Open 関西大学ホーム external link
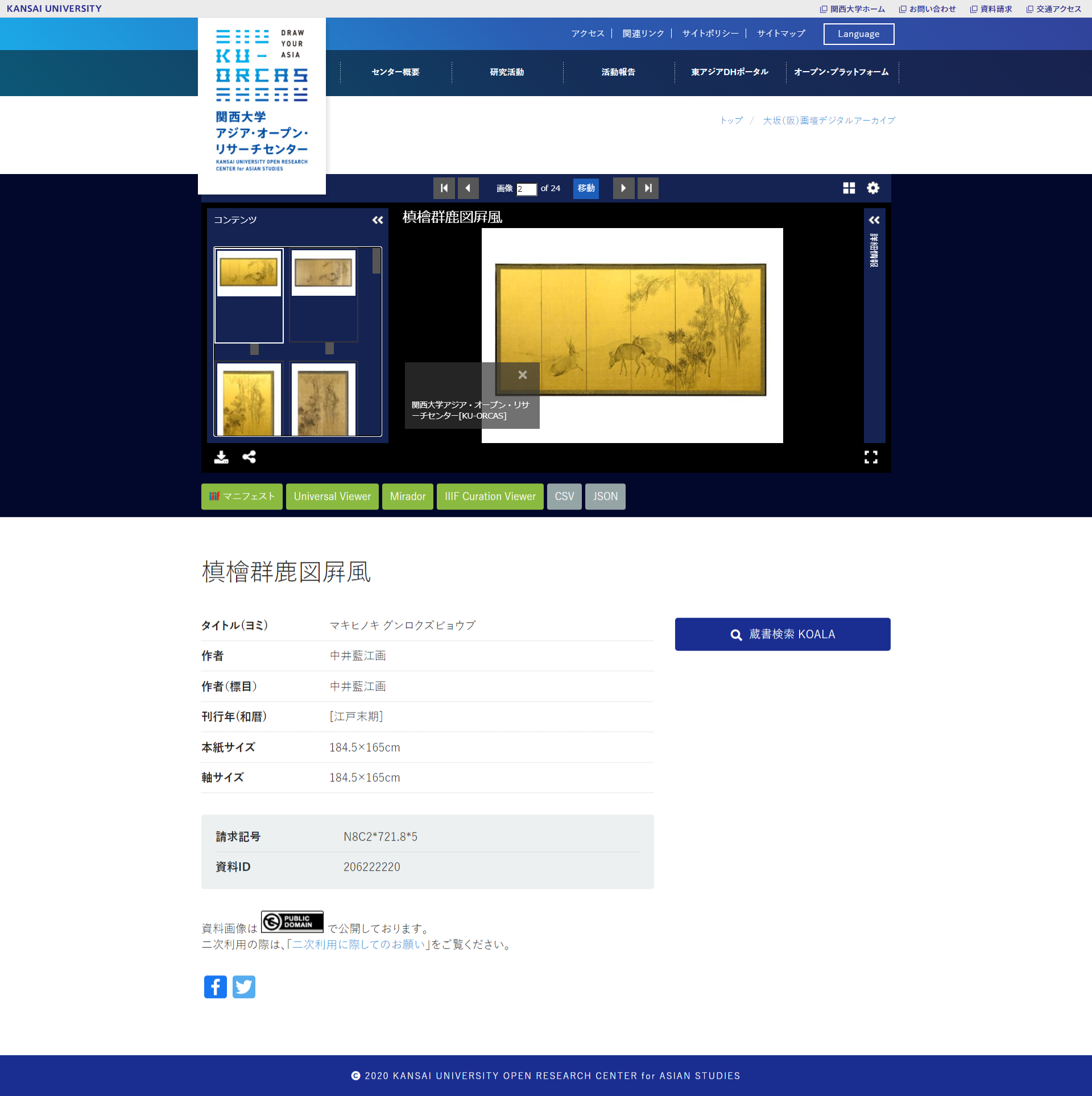Viewport: 1092px width, 1096px height. click(x=853, y=9)
